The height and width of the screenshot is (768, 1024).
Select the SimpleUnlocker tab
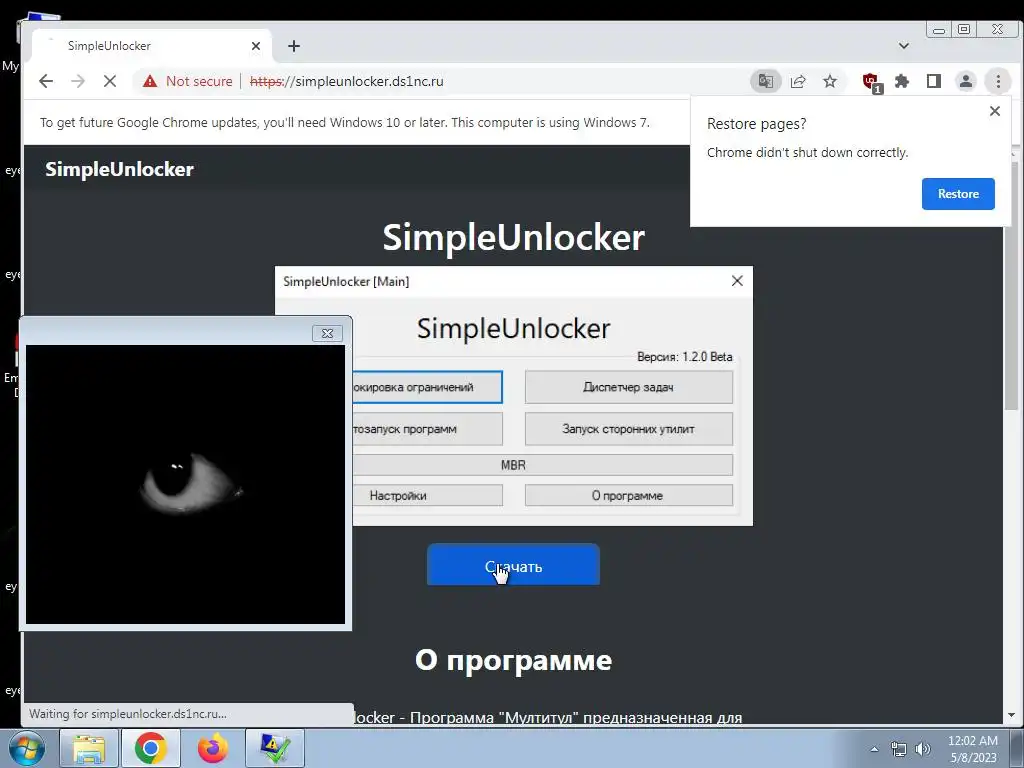point(152,46)
